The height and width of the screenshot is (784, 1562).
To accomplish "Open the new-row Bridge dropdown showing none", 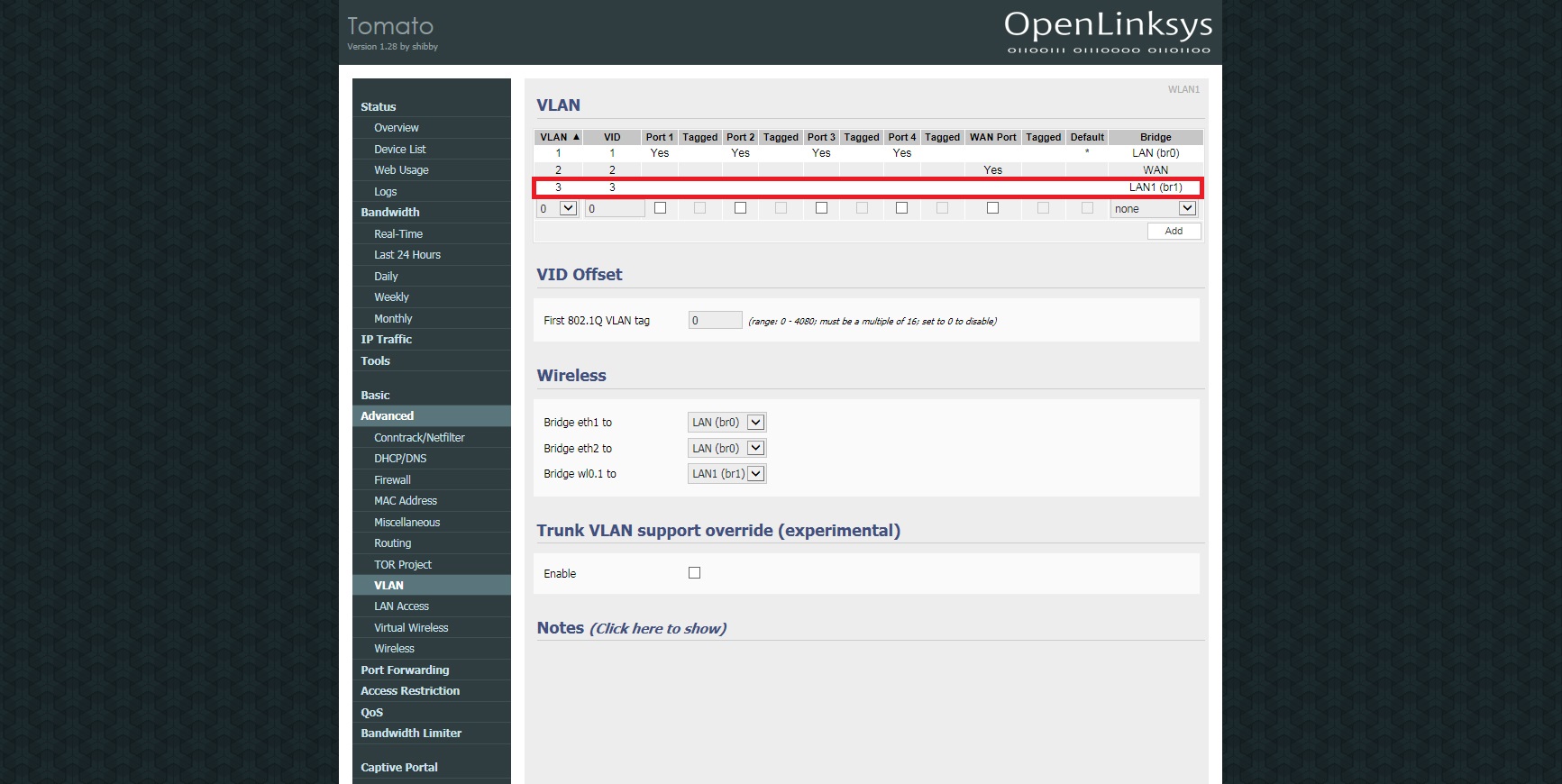I will pos(1154,209).
